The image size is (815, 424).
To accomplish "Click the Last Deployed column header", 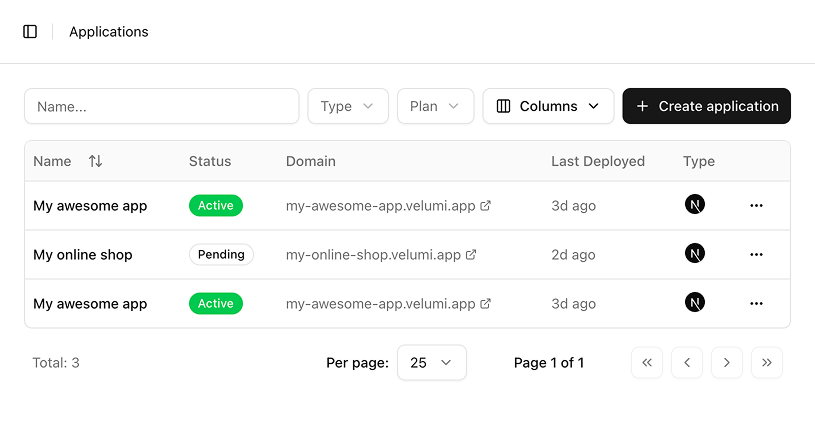I will point(598,161).
